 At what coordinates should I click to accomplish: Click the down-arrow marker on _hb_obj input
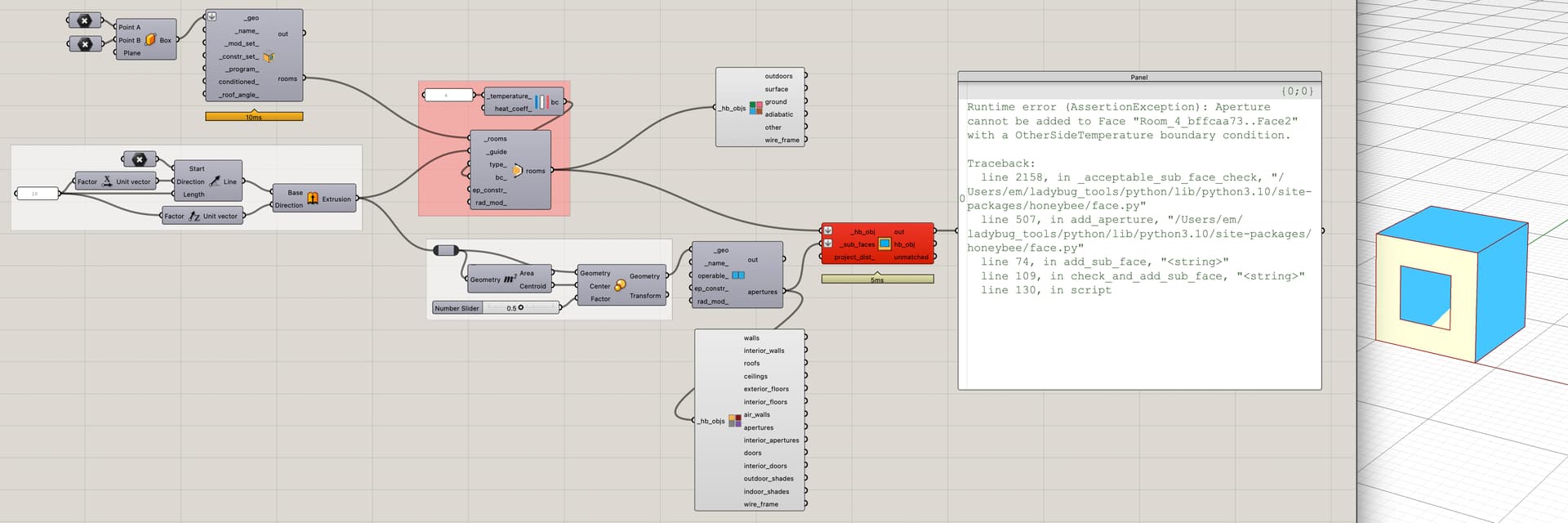click(x=827, y=231)
